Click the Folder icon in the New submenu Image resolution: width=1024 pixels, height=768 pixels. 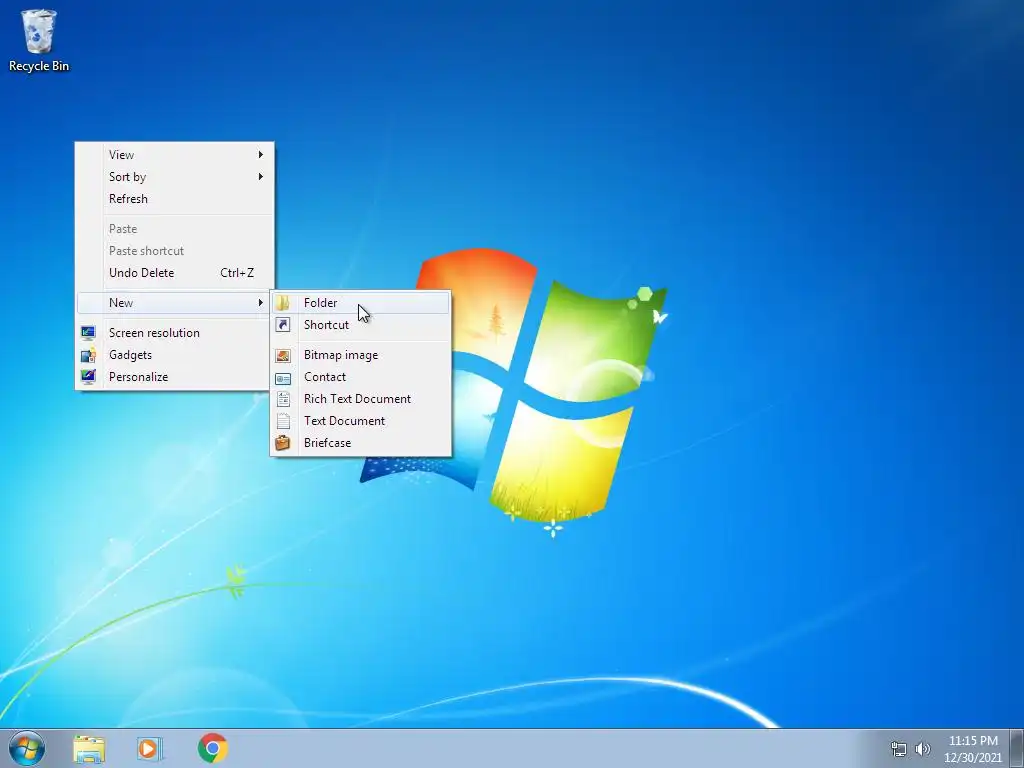click(283, 303)
